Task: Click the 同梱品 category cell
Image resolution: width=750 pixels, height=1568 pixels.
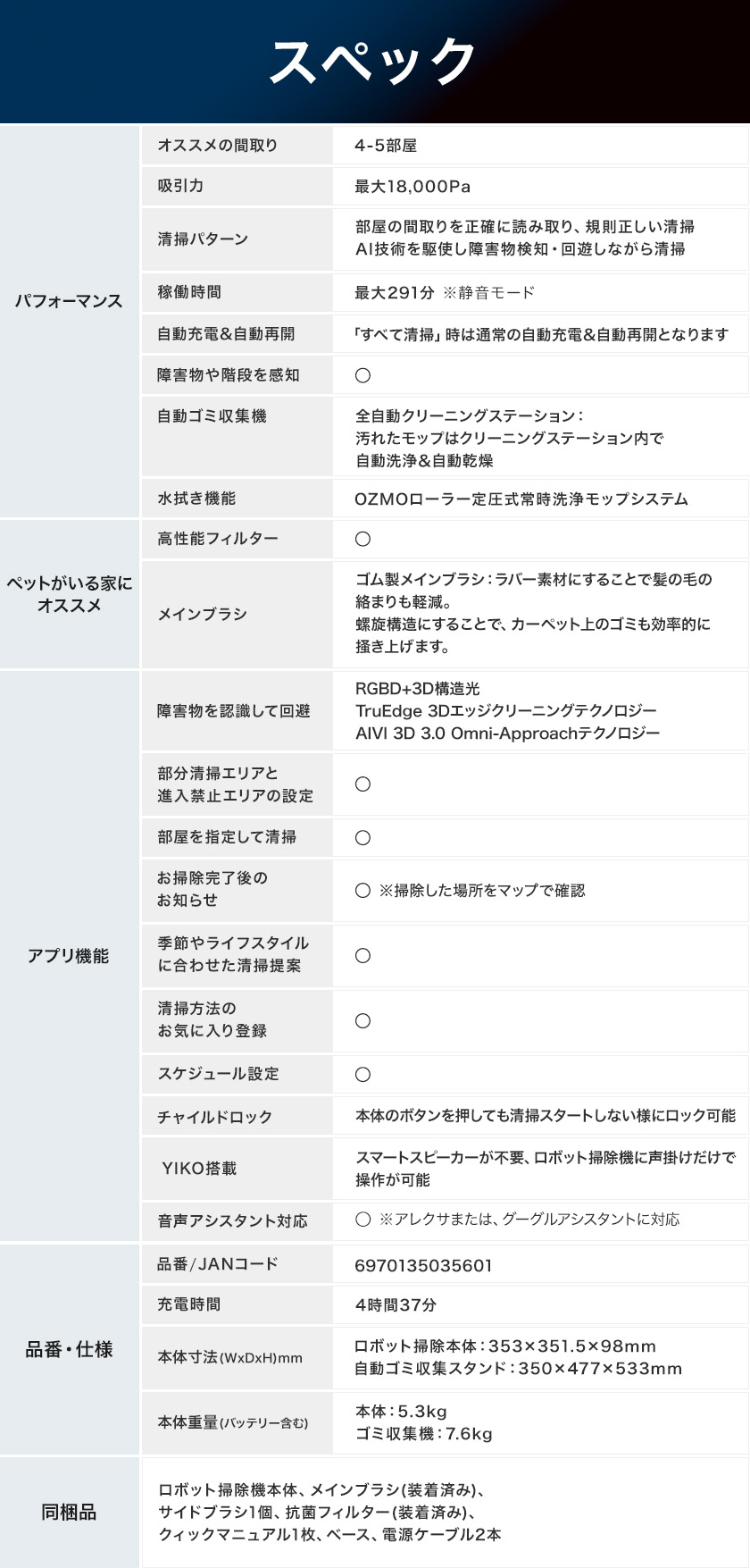Action: tap(69, 1512)
